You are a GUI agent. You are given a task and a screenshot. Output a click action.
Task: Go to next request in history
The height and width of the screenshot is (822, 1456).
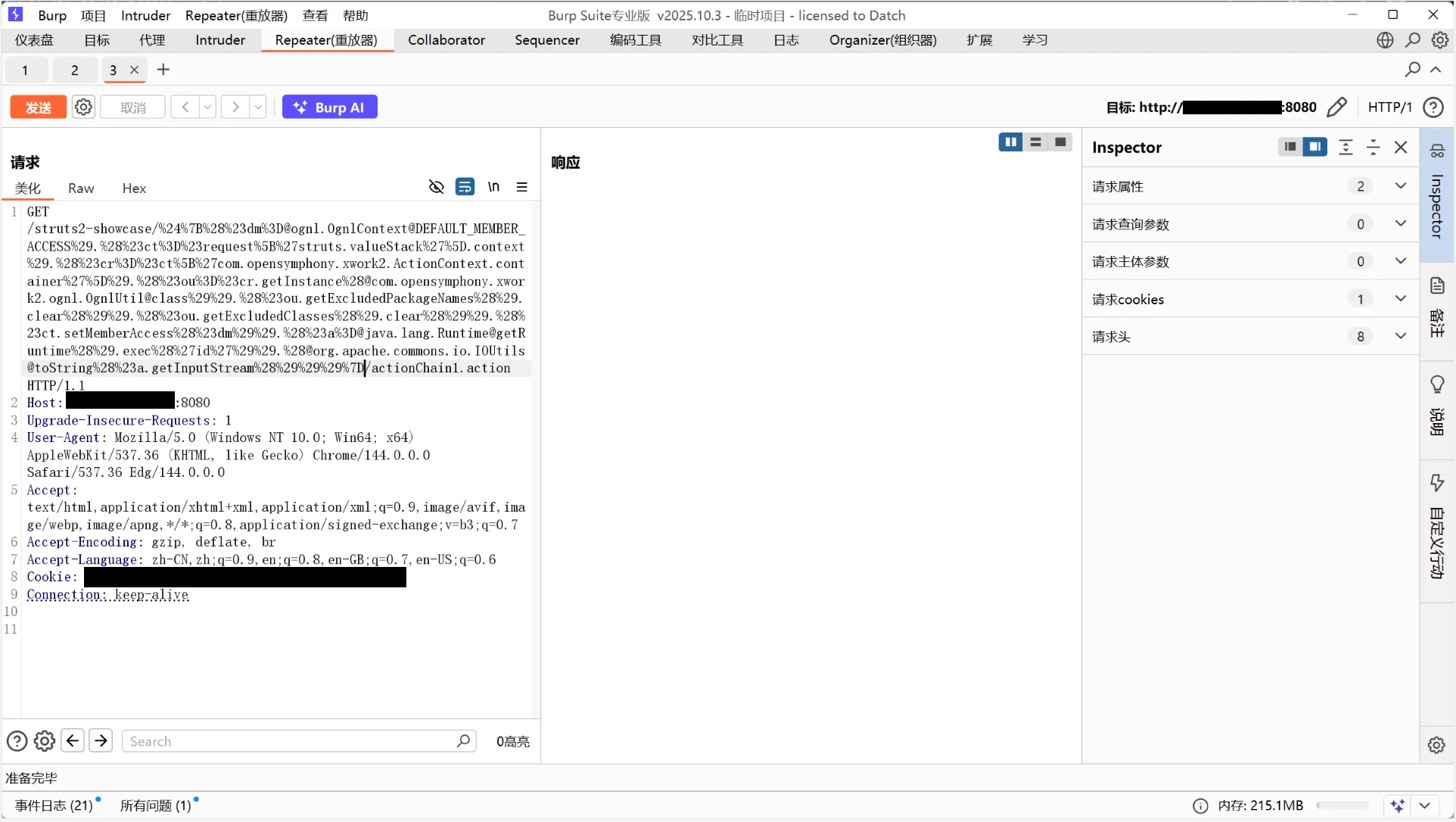[235, 107]
